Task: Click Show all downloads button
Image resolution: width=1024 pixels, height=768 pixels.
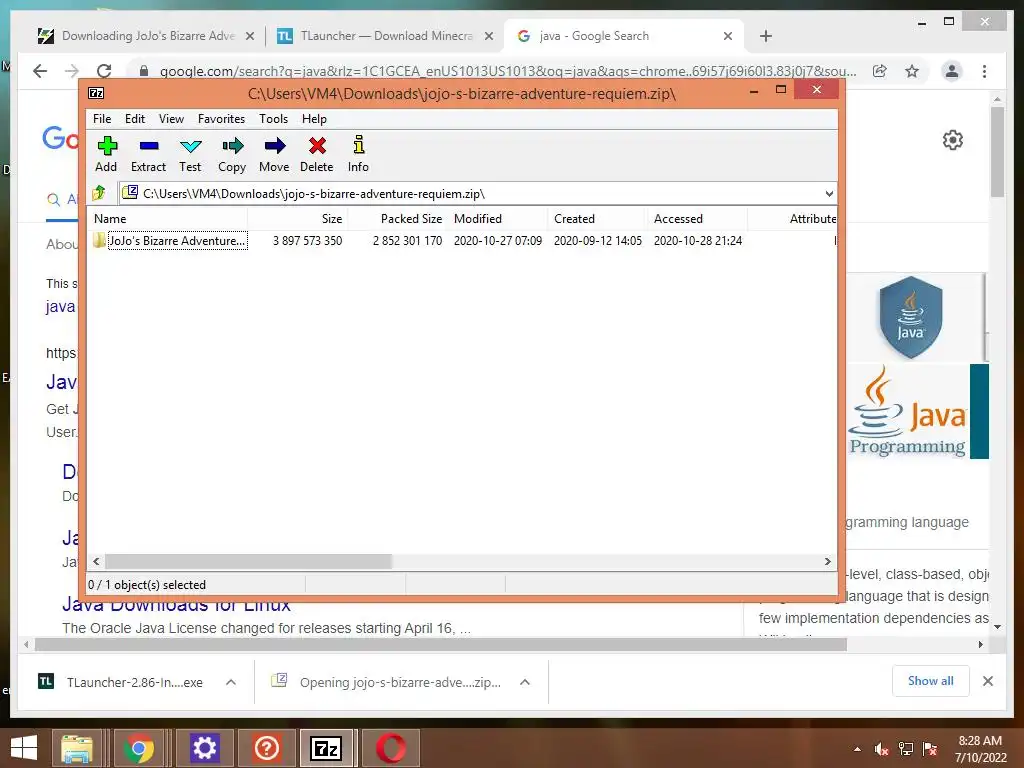Action: point(931,681)
